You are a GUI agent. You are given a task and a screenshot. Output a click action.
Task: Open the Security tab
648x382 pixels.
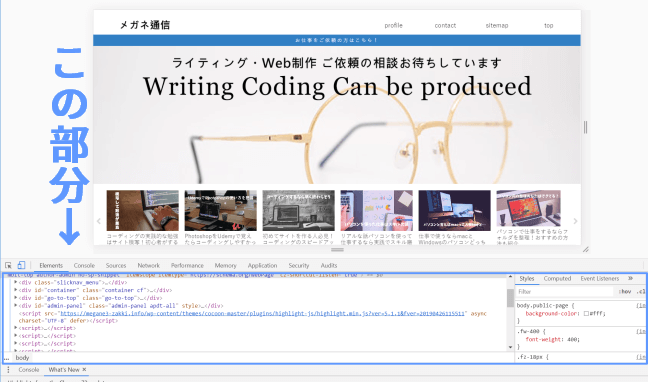pos(299,265)
